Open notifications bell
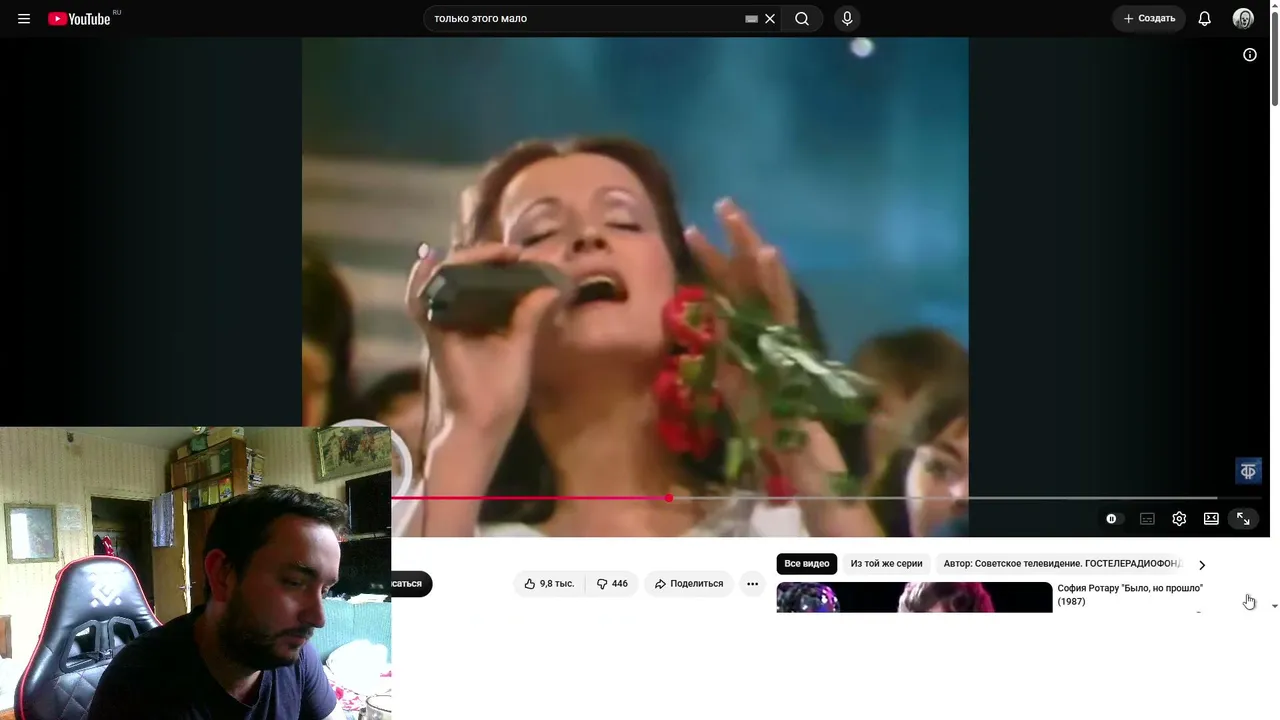Screen dimensions: 1280x720 pyautogui.click(x=1205, y=19)
